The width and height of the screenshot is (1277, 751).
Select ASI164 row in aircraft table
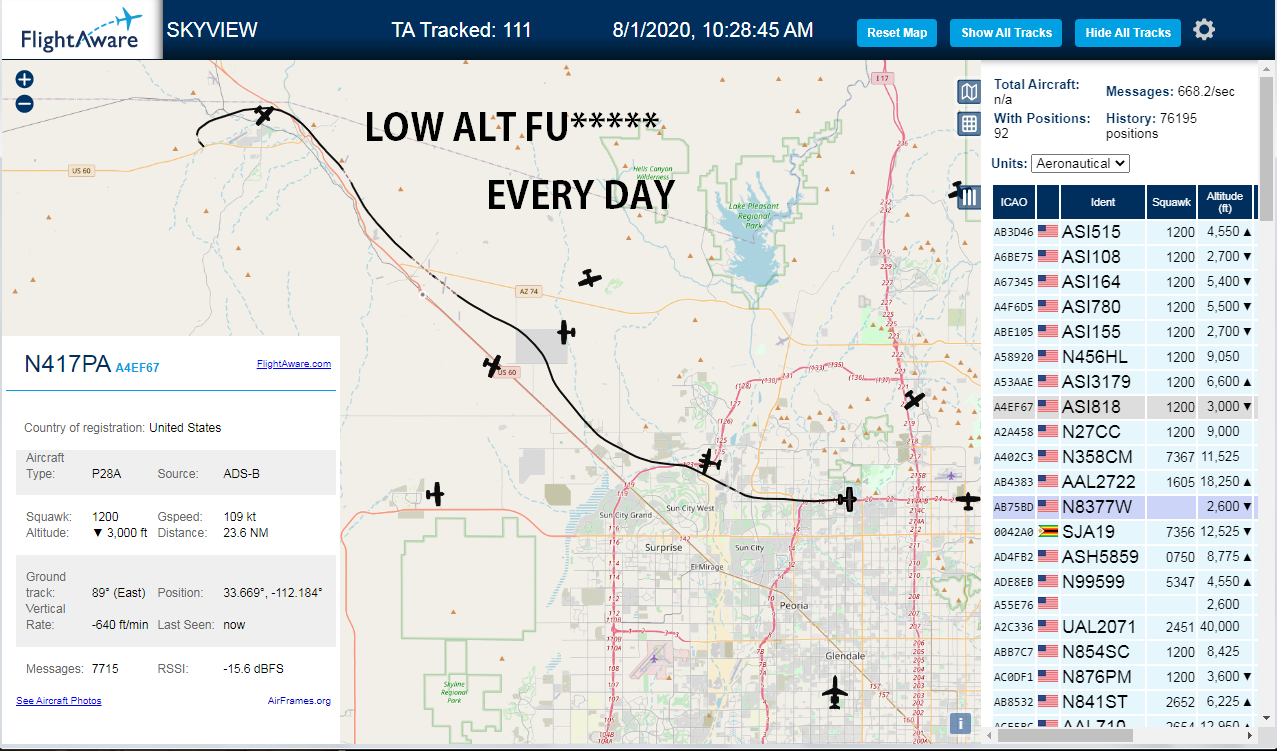(x=1123, y=281)
